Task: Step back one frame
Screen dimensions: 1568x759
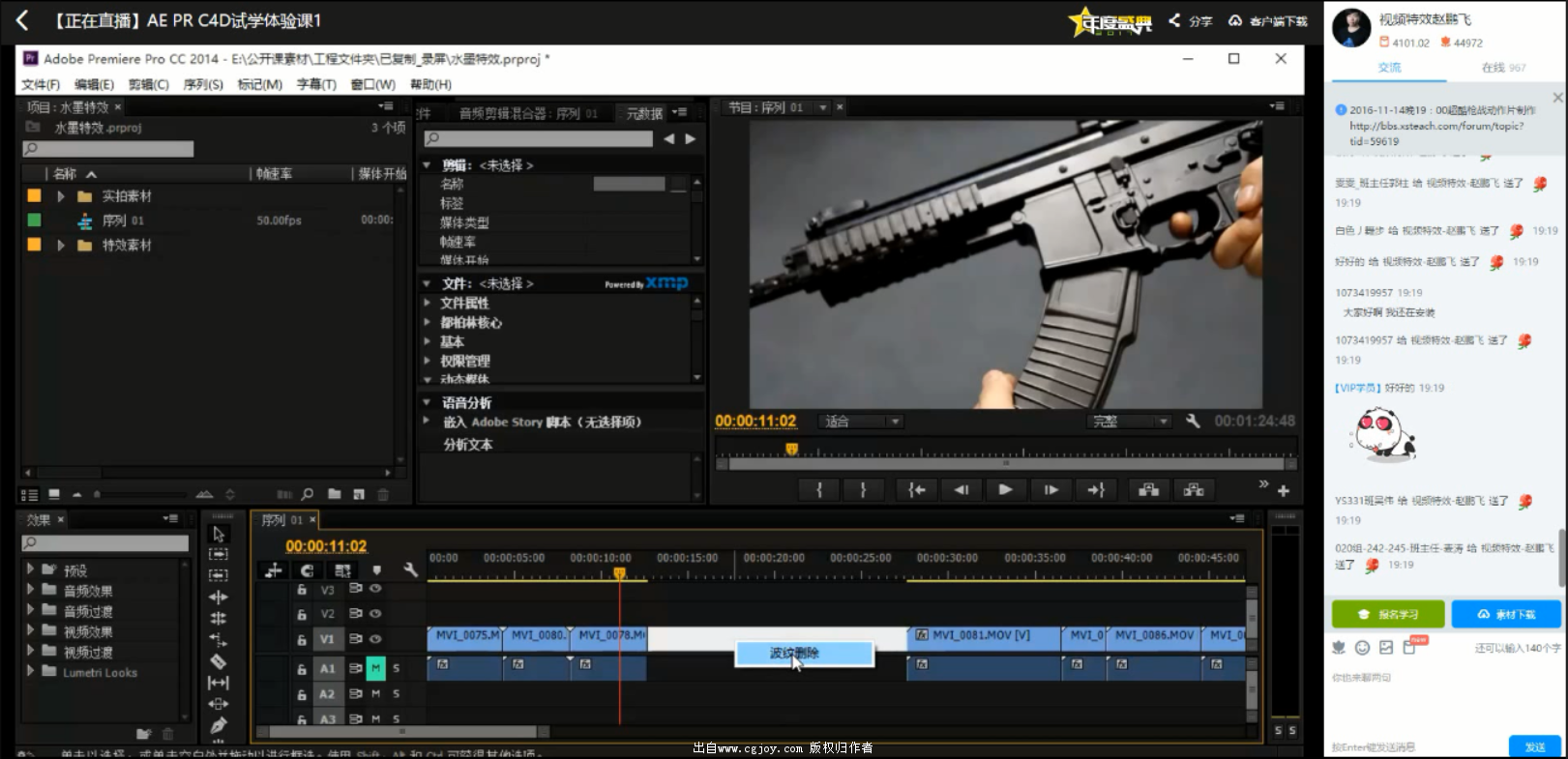Action: pos(961,490)
